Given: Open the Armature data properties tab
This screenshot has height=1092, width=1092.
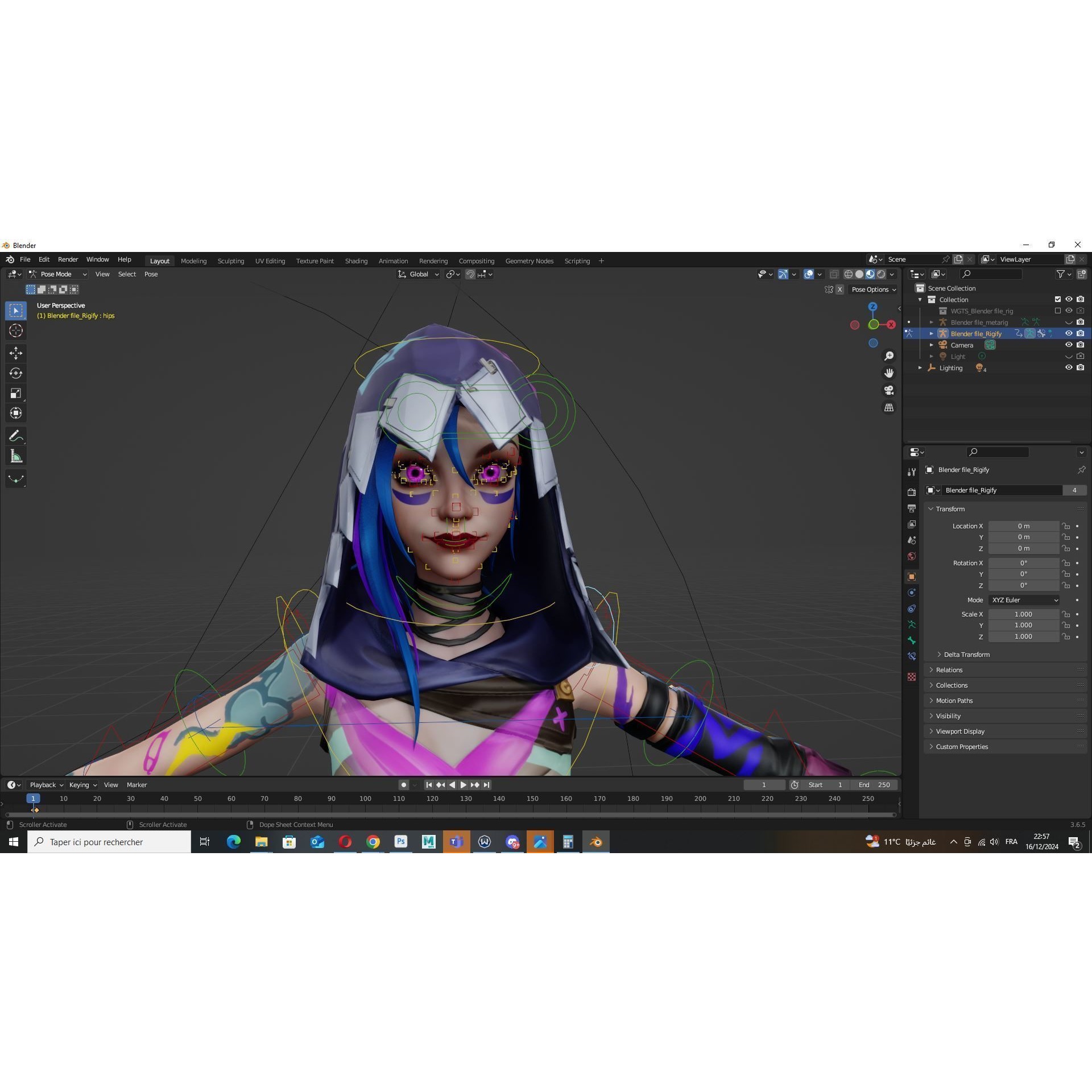Looking at the screenshot, I should (x=912, y=624).
